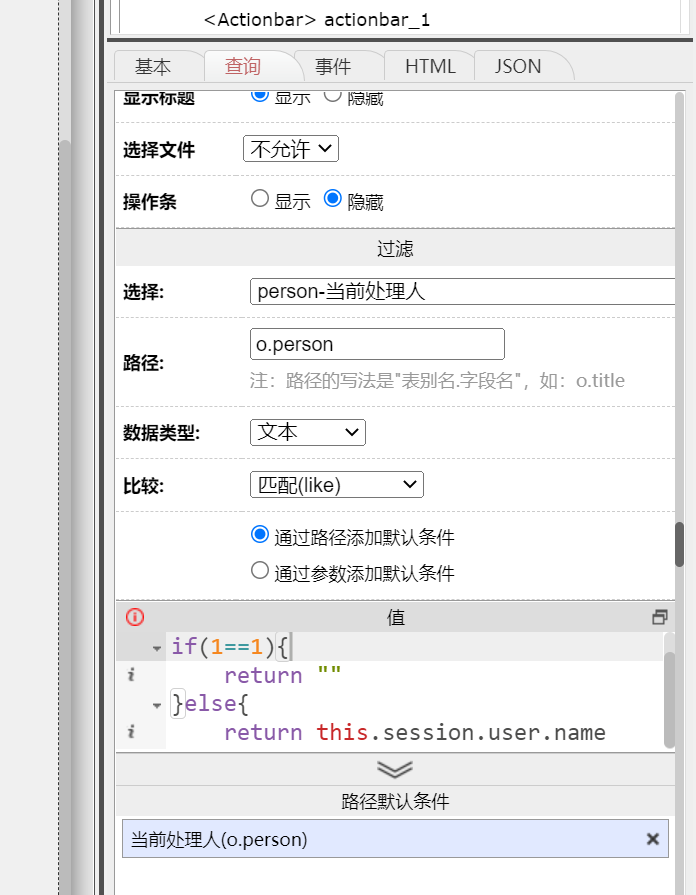Viewport: 696px width, 895px height.
Task: Click the red info icon beside 值
Action: click(135, 617)
